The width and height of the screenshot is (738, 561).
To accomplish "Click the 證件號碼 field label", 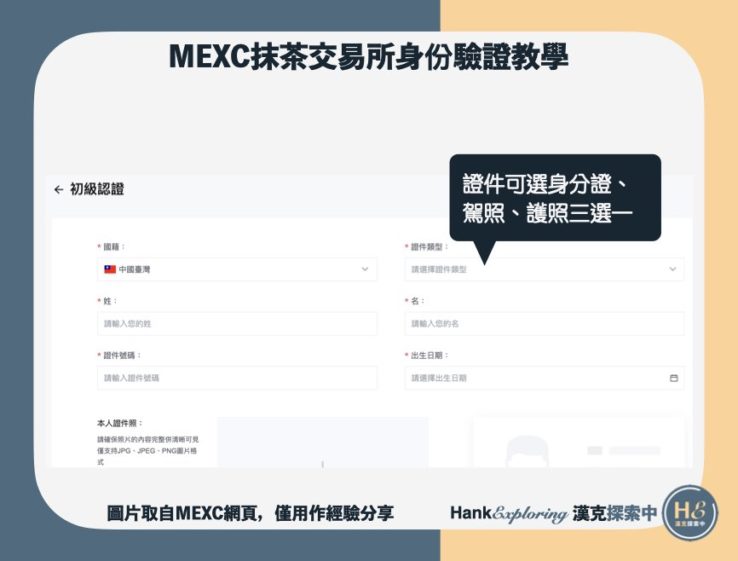I will click(x=120, y=355).
